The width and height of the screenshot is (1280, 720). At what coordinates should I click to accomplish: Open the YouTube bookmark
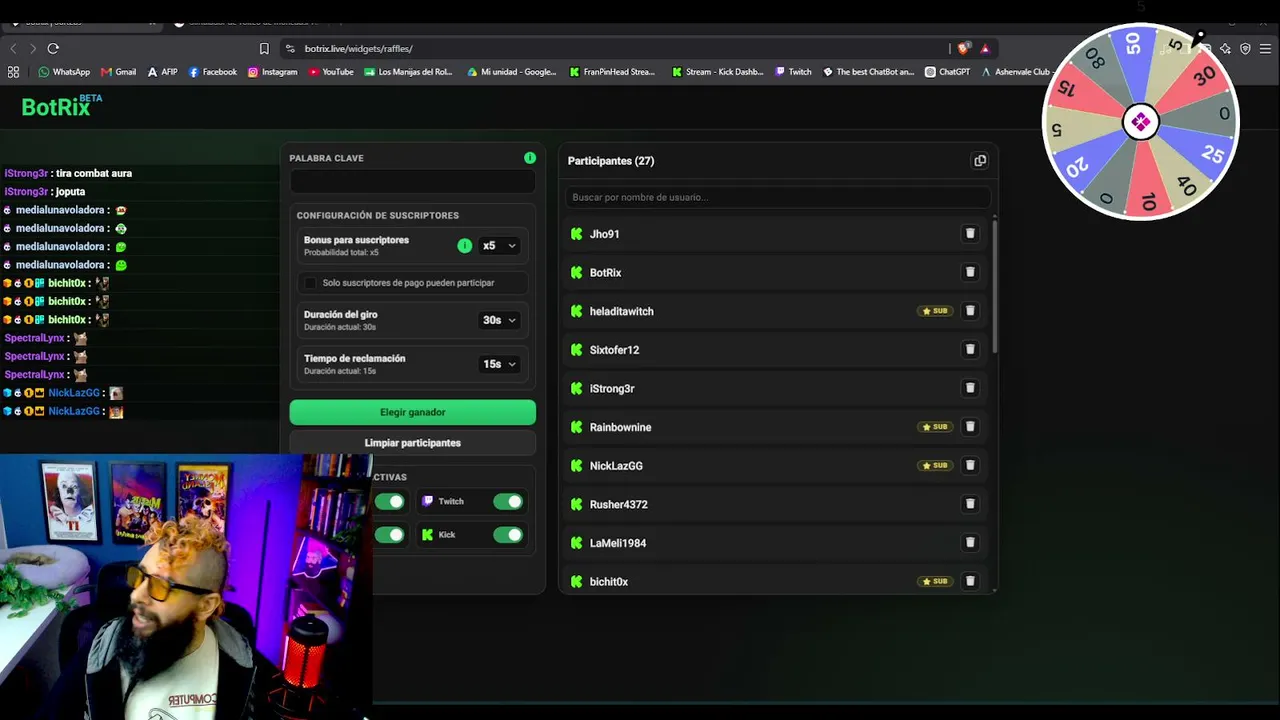[x=331, y=72]
